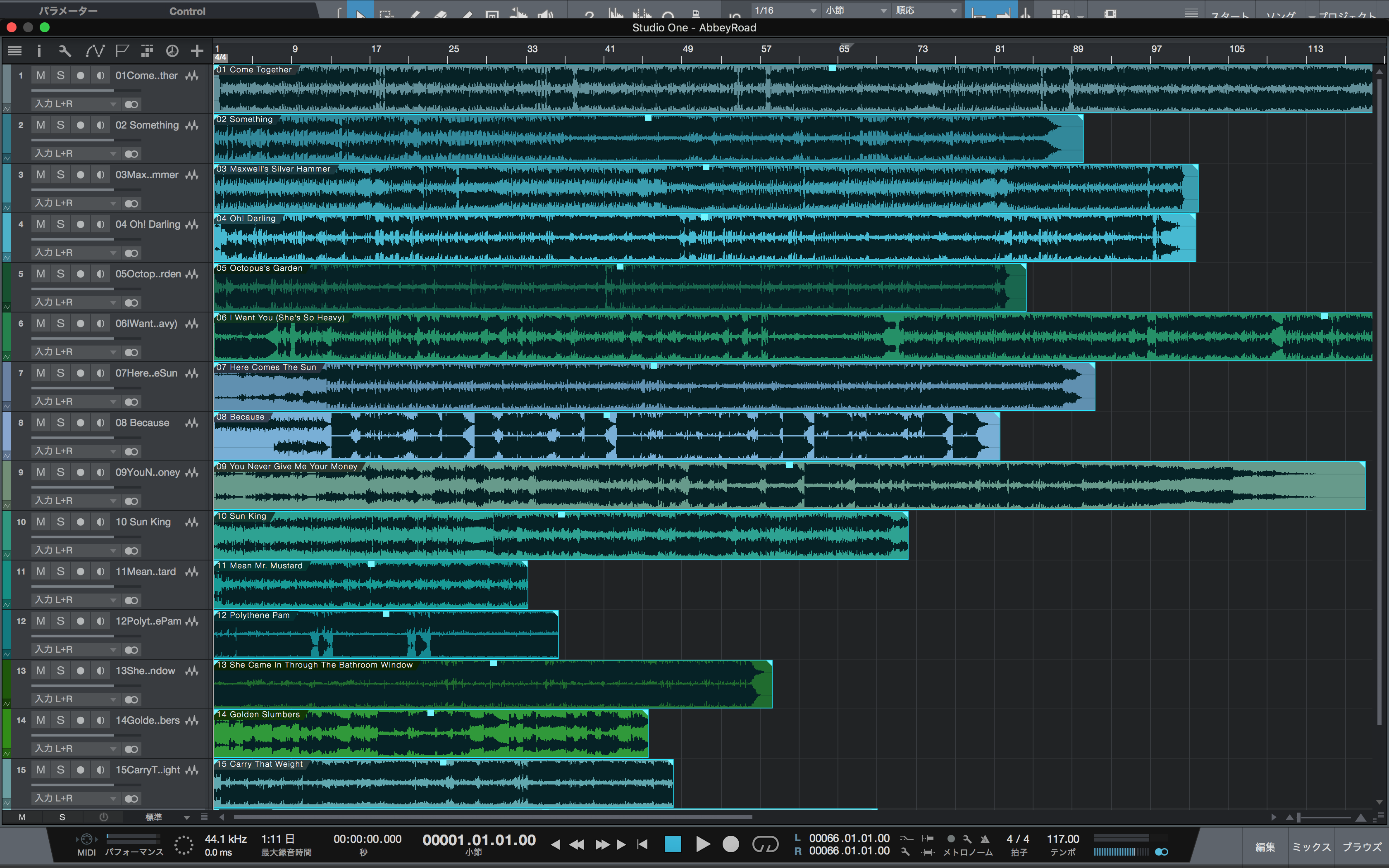Click the 117.00 tempo value
This screenshot has width=1389, height=868.
click(1063, 839)
